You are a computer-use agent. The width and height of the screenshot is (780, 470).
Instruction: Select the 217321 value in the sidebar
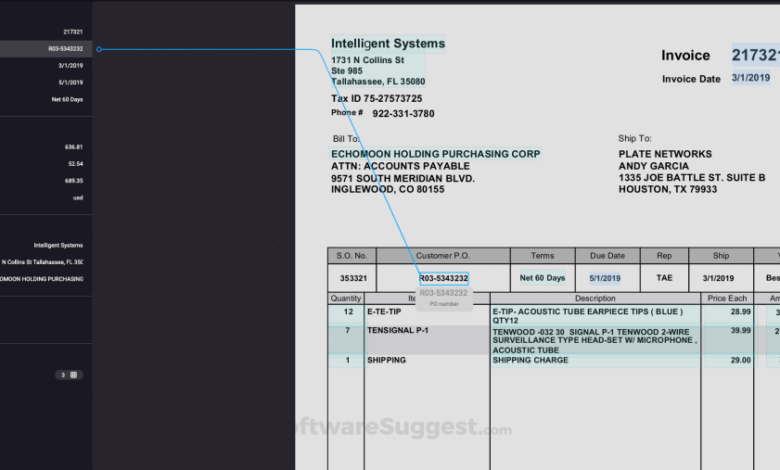[73, 32]
